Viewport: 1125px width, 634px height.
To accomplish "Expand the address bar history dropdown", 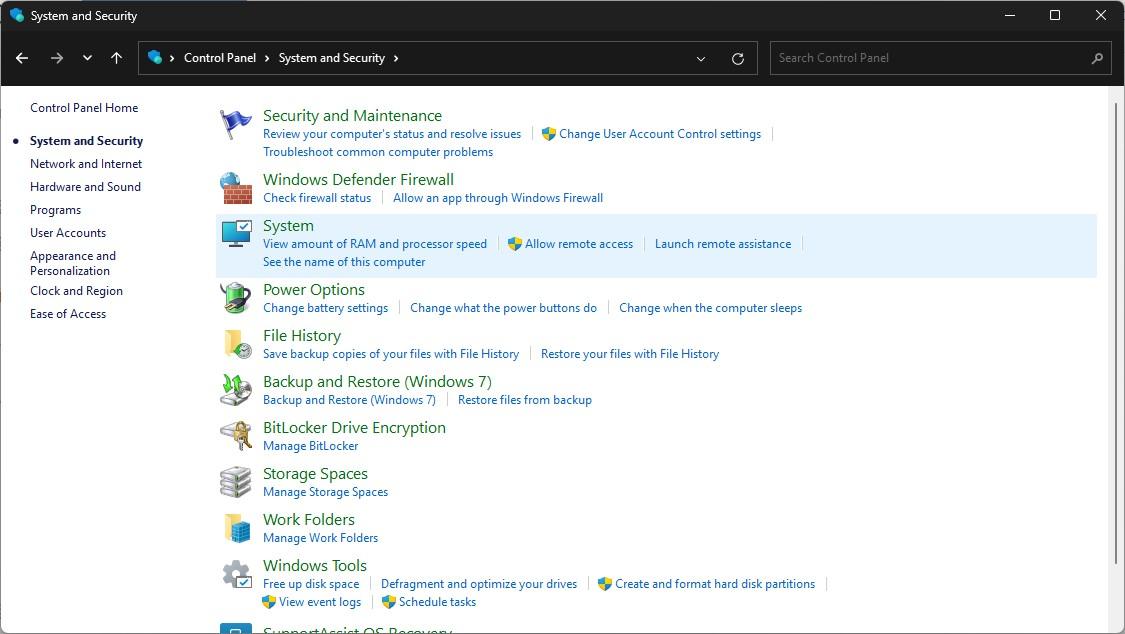I will tap(701, 59).
